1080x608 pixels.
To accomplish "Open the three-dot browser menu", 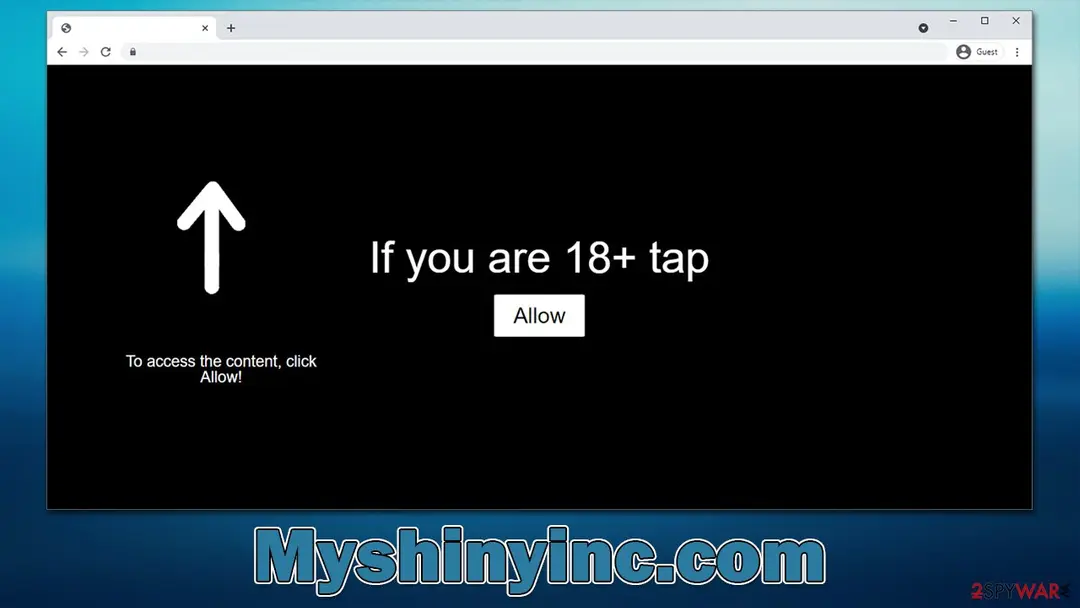I will [x=1017, y=52].
